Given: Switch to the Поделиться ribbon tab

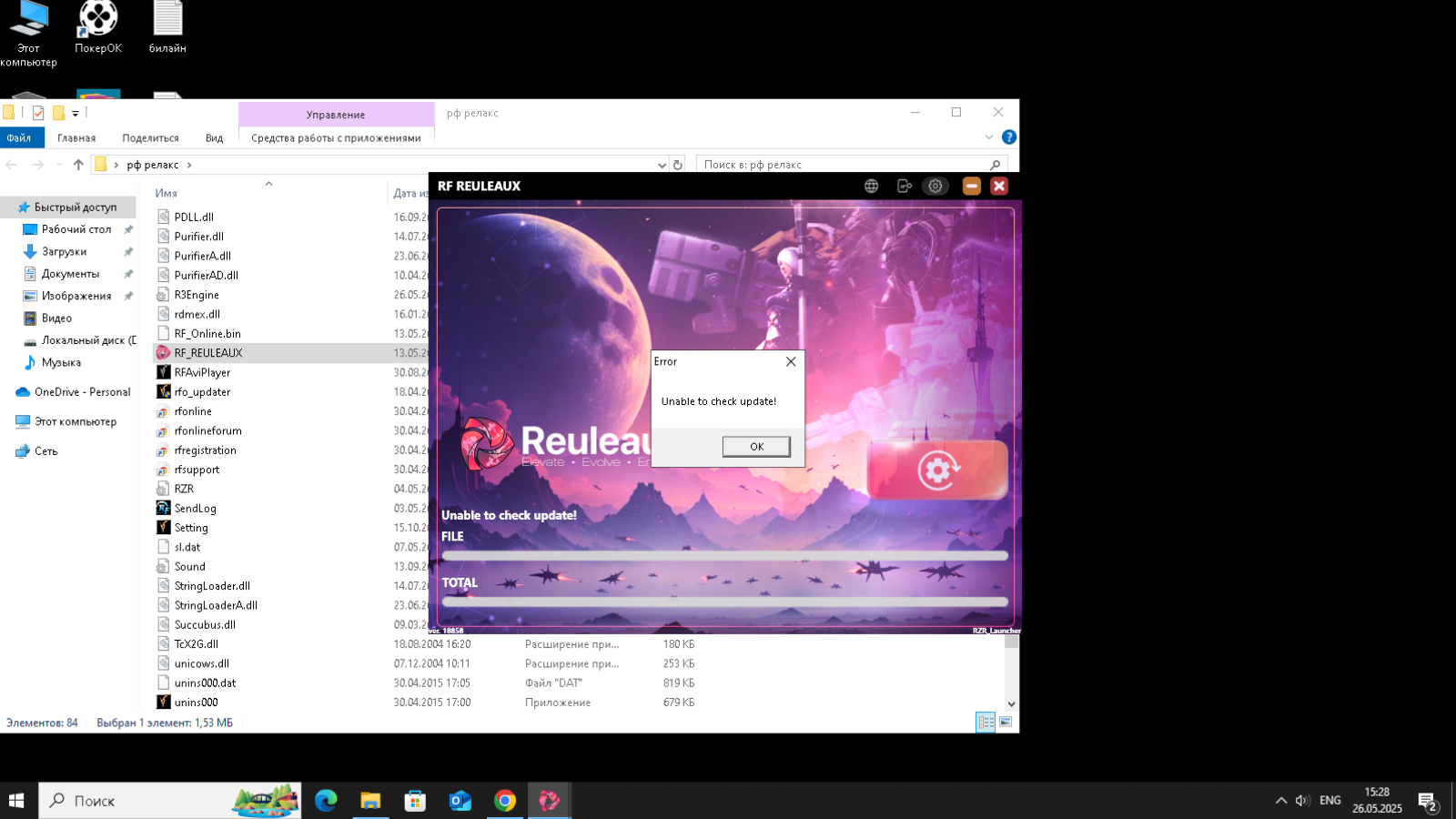Looking at the screenshot, I should tap(150, 137).
